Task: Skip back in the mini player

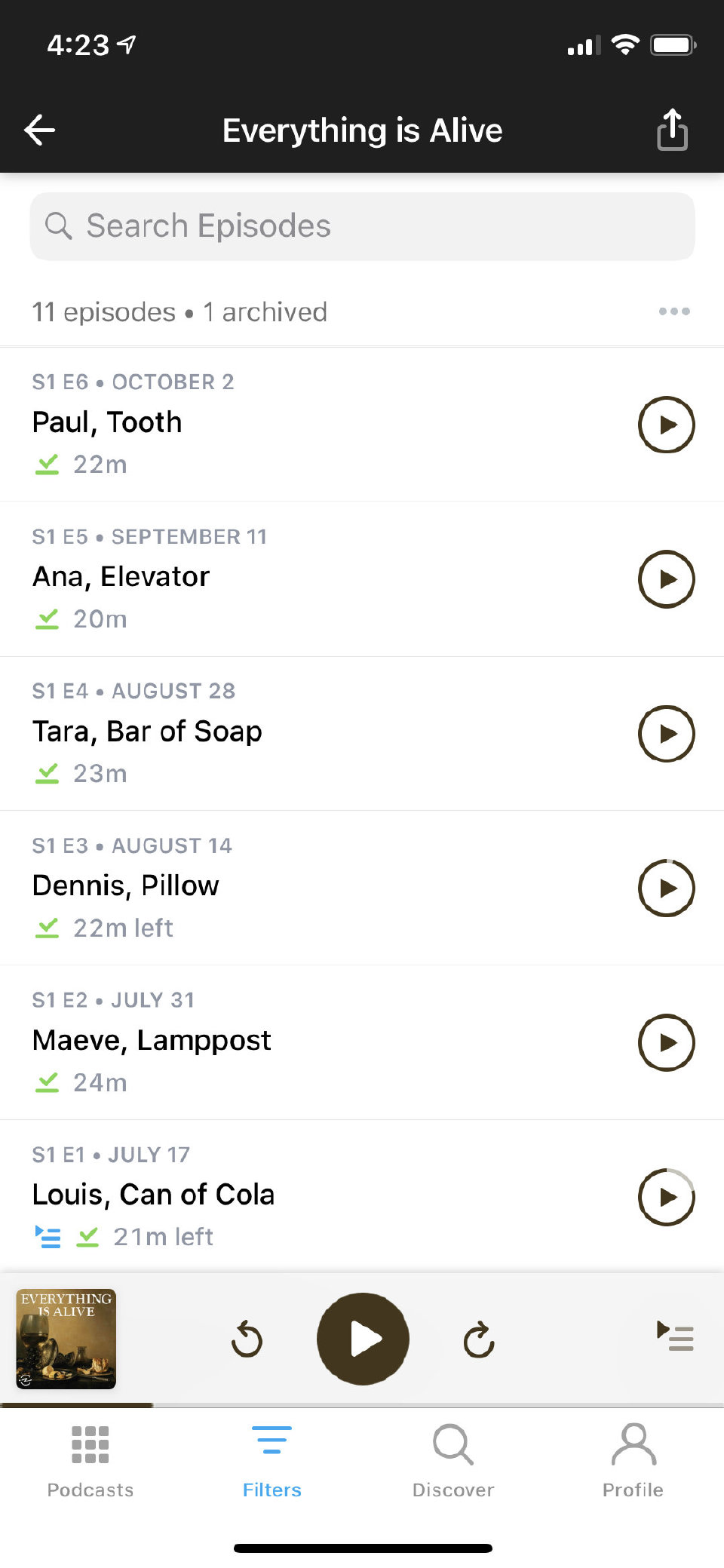Action: point(247,1339)
